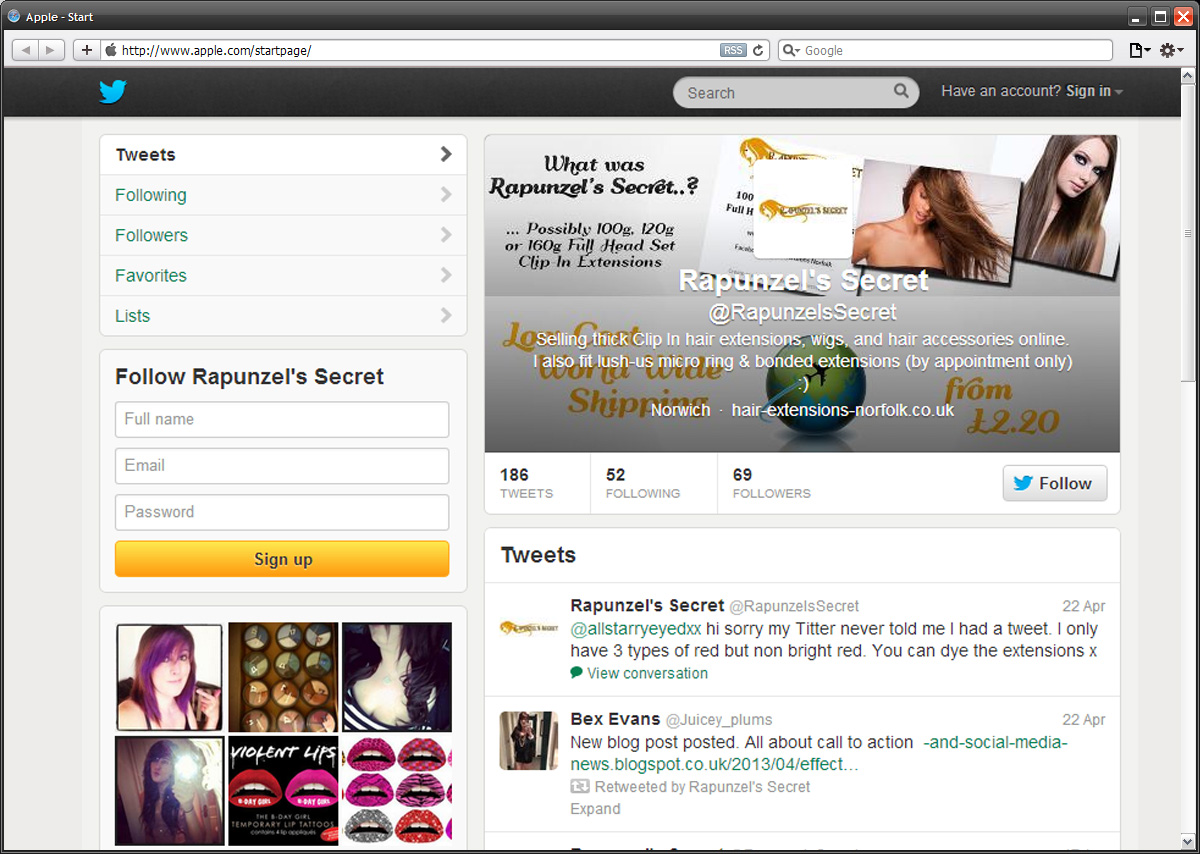The image size is (1200, 854).
Task: Open Lists in sidebar
Action: 283,315
